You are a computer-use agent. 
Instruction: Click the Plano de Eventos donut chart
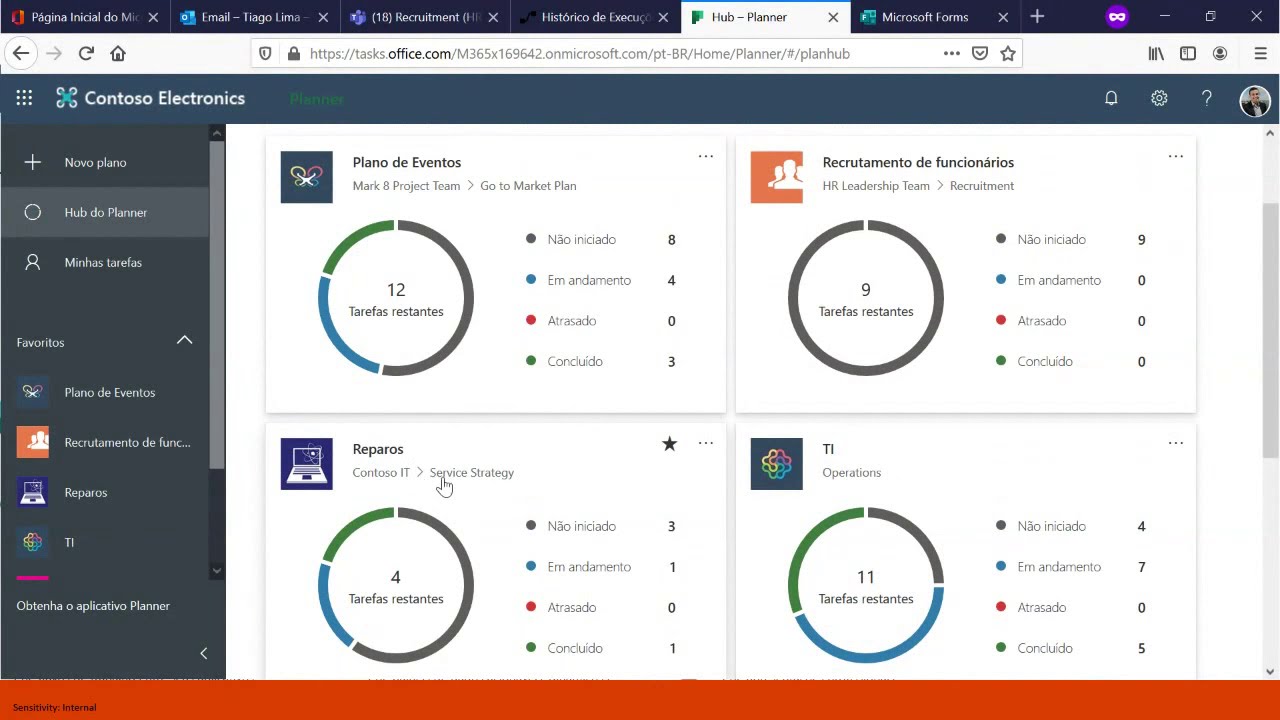tap(396, 298)
